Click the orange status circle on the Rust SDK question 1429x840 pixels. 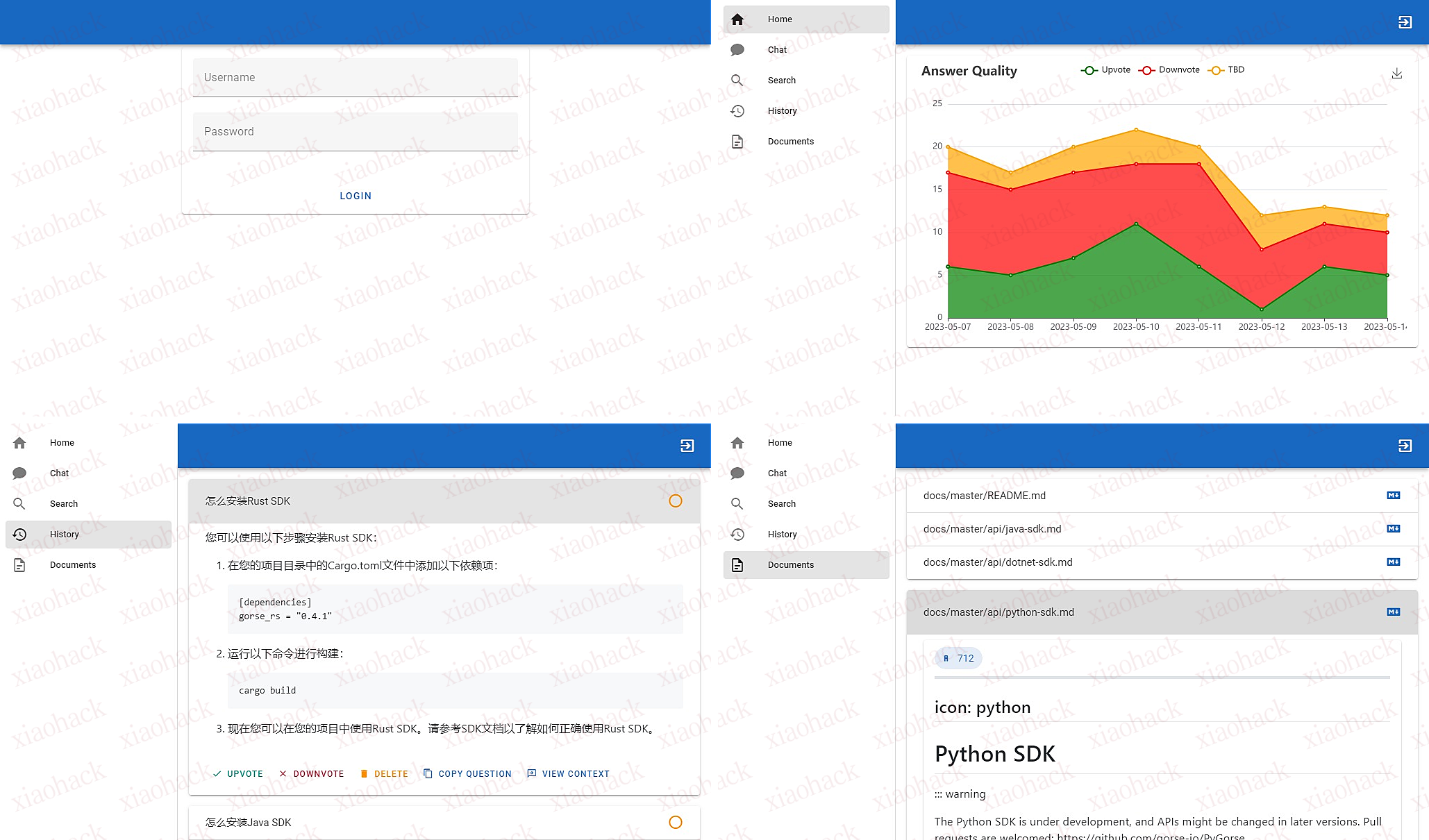click(675, 501)
